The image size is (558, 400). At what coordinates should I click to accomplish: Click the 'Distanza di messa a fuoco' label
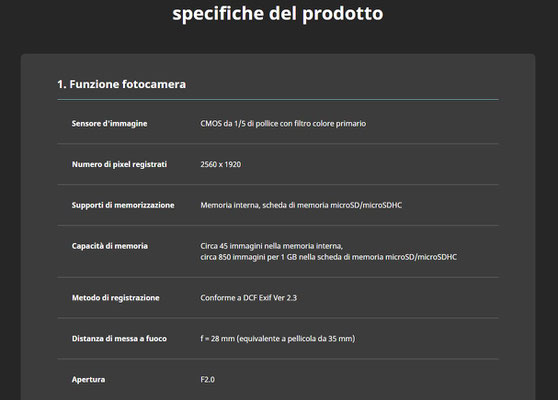pos(119,339)
